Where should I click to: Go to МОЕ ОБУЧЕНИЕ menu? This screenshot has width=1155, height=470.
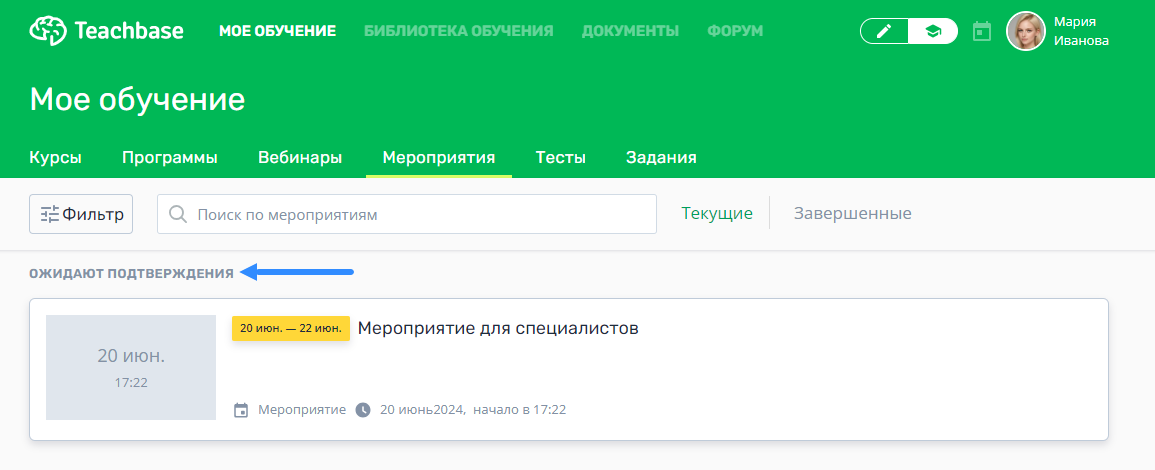(278, 31)
